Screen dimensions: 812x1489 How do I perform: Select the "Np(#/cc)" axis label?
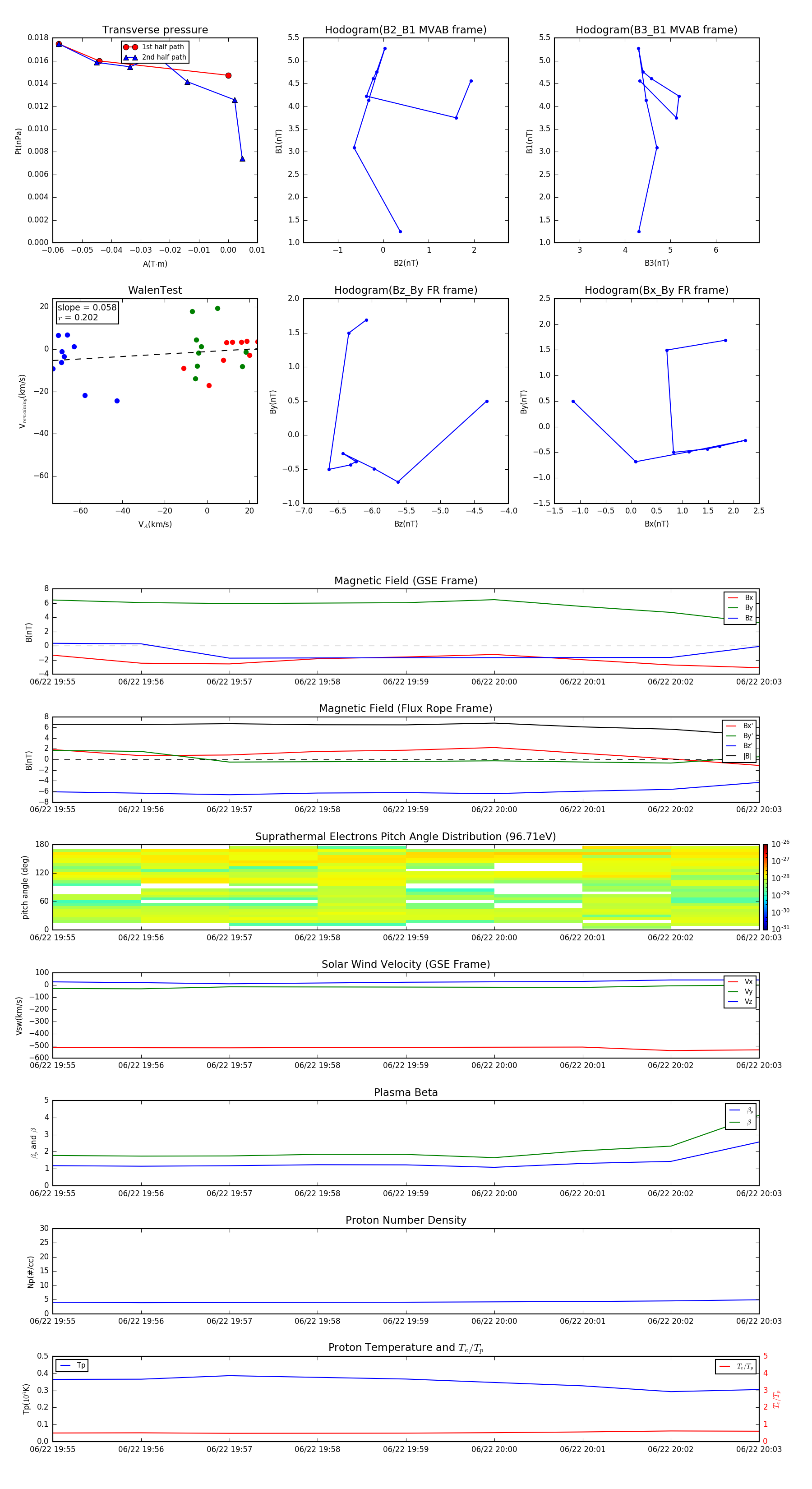point(31,1272)
